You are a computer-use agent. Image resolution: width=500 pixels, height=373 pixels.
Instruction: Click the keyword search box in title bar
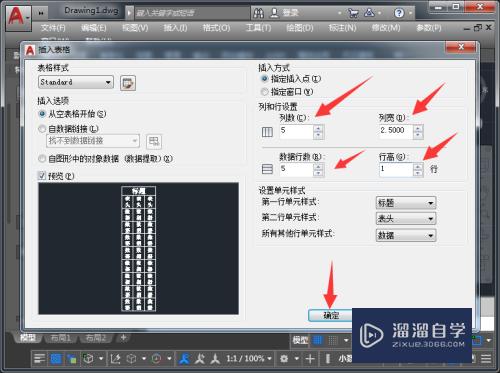(192, 13)
